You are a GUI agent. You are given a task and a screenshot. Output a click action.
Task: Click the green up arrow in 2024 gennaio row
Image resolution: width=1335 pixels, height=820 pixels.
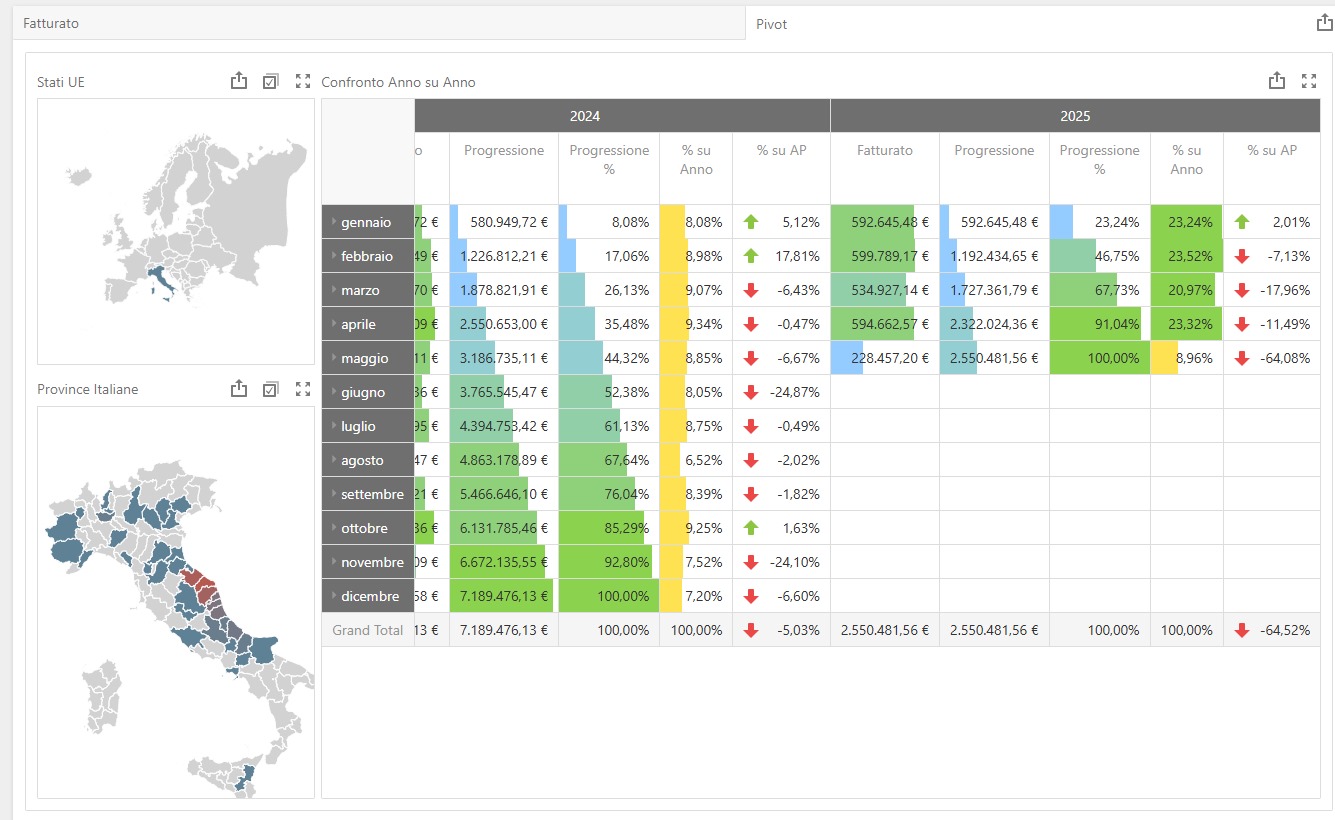(x=750, y=222)
